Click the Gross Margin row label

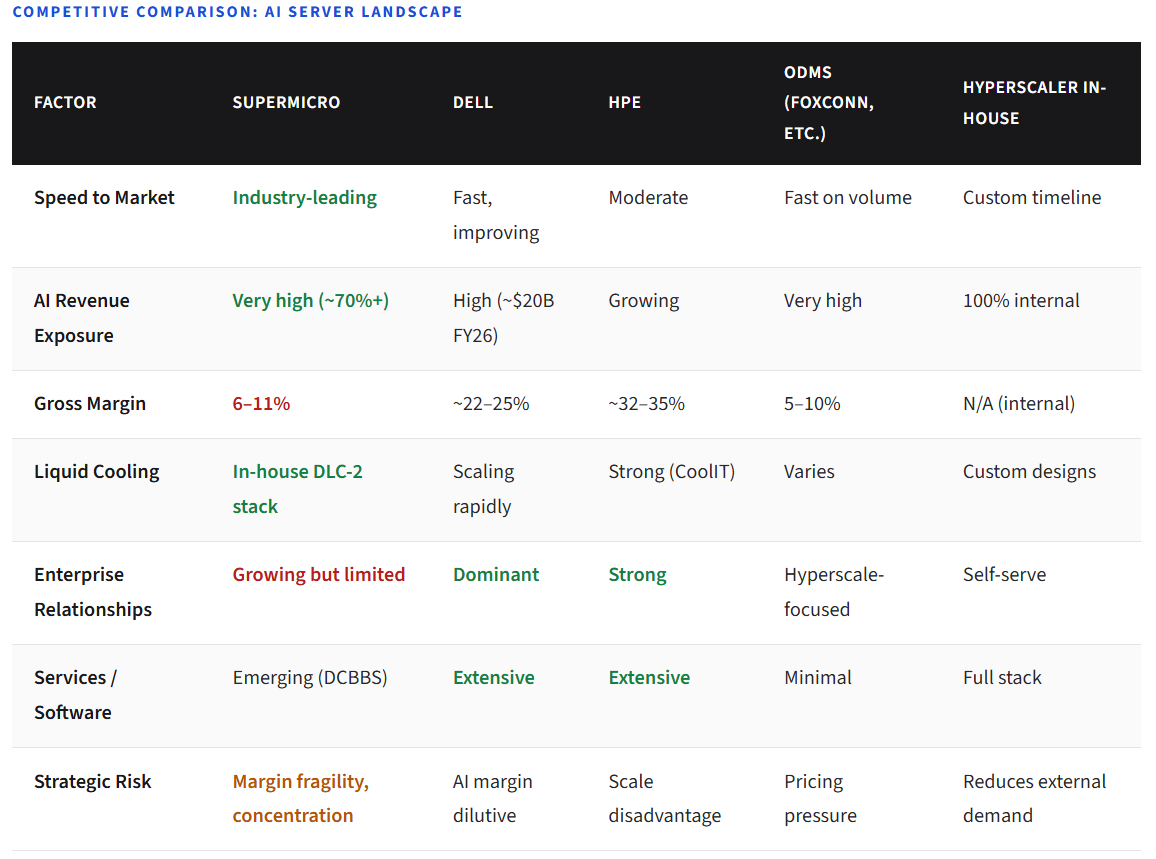point(90,404)
